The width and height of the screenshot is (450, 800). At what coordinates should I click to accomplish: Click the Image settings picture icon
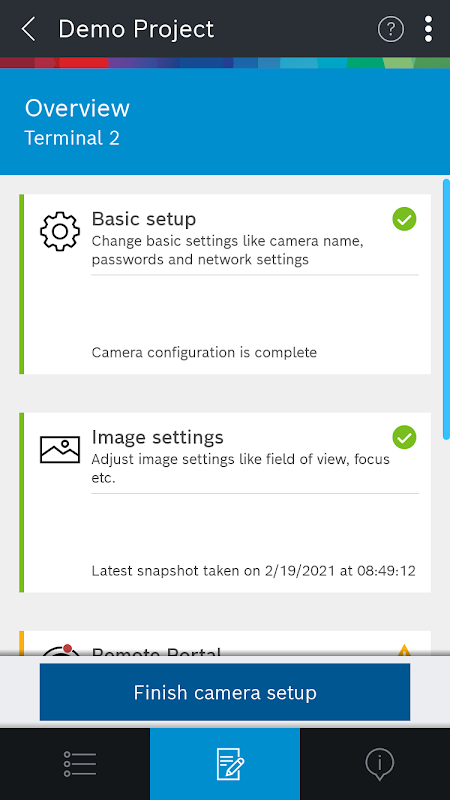(60, 449)
